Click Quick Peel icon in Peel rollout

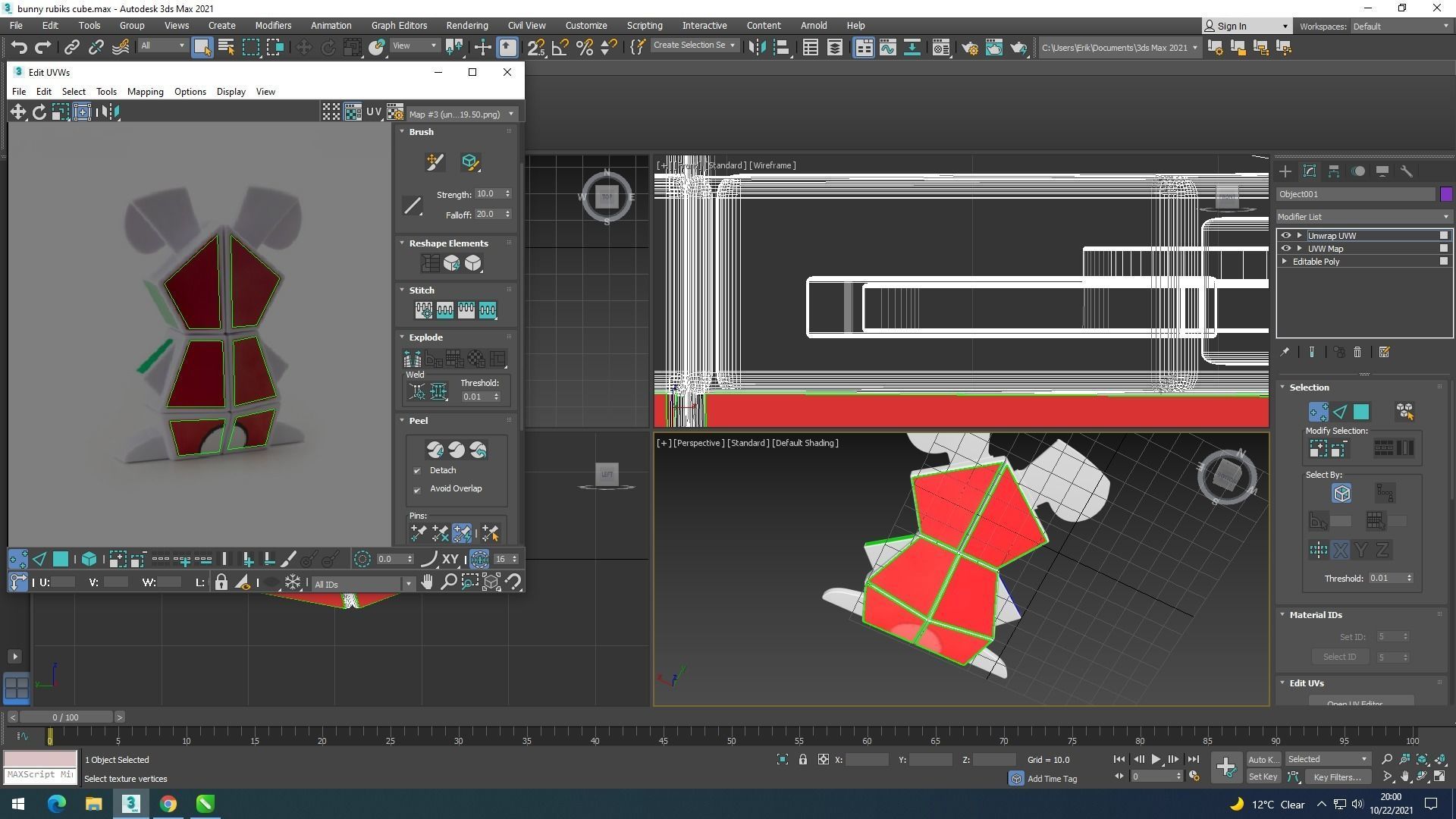(435, 450)
